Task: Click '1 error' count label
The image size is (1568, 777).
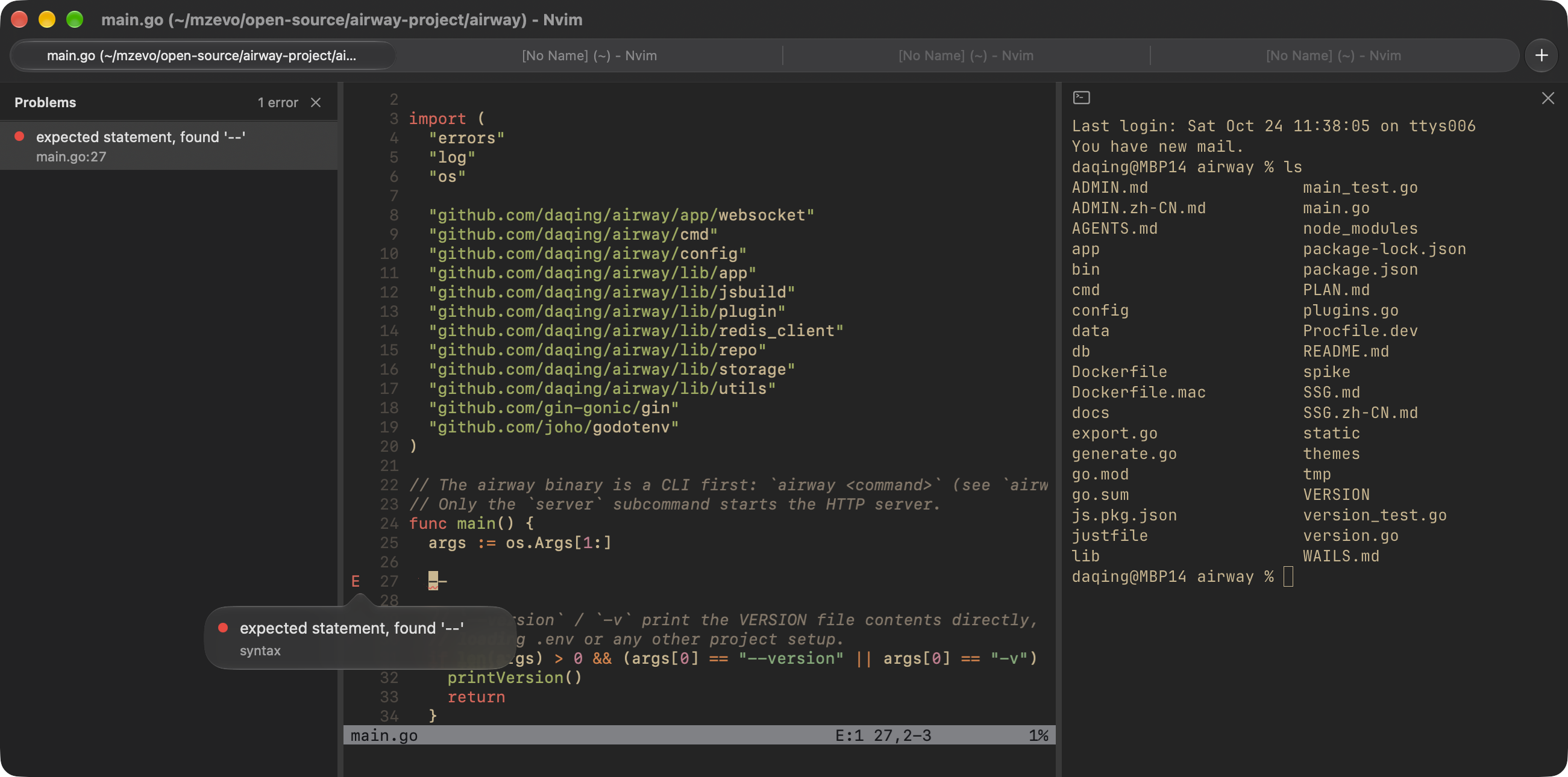Action: pos(278,102)
